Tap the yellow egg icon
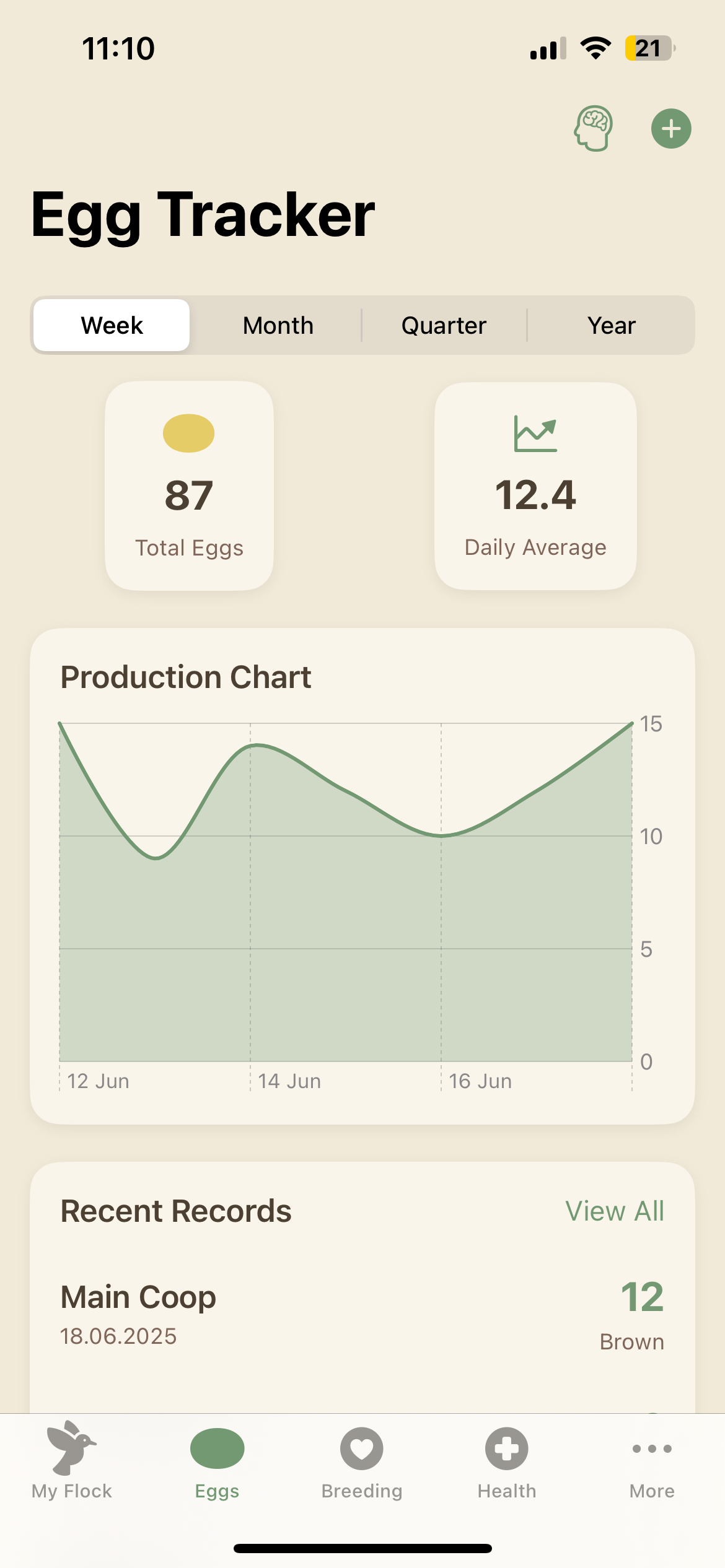 [189, 433]
